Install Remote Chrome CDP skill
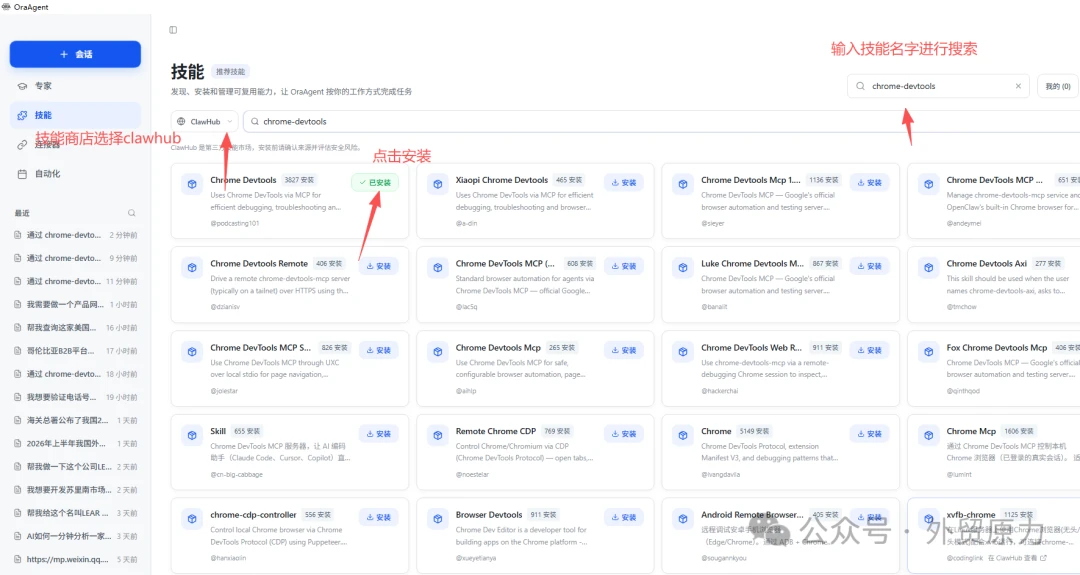The image size is (1080, 575). (624, 434)
